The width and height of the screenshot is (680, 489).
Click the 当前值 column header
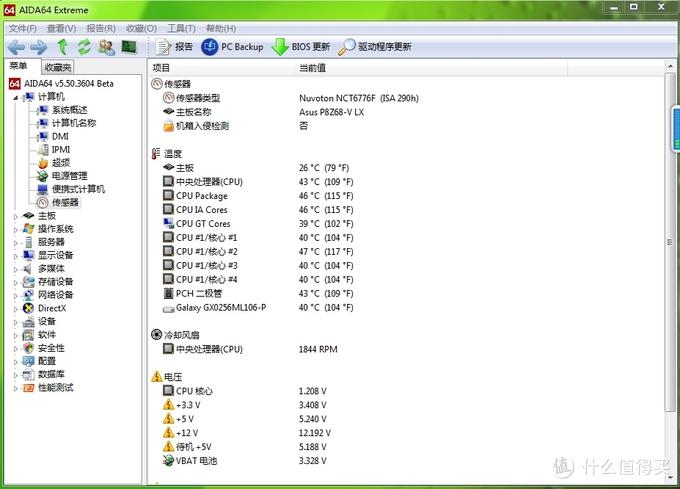point(431,68)
